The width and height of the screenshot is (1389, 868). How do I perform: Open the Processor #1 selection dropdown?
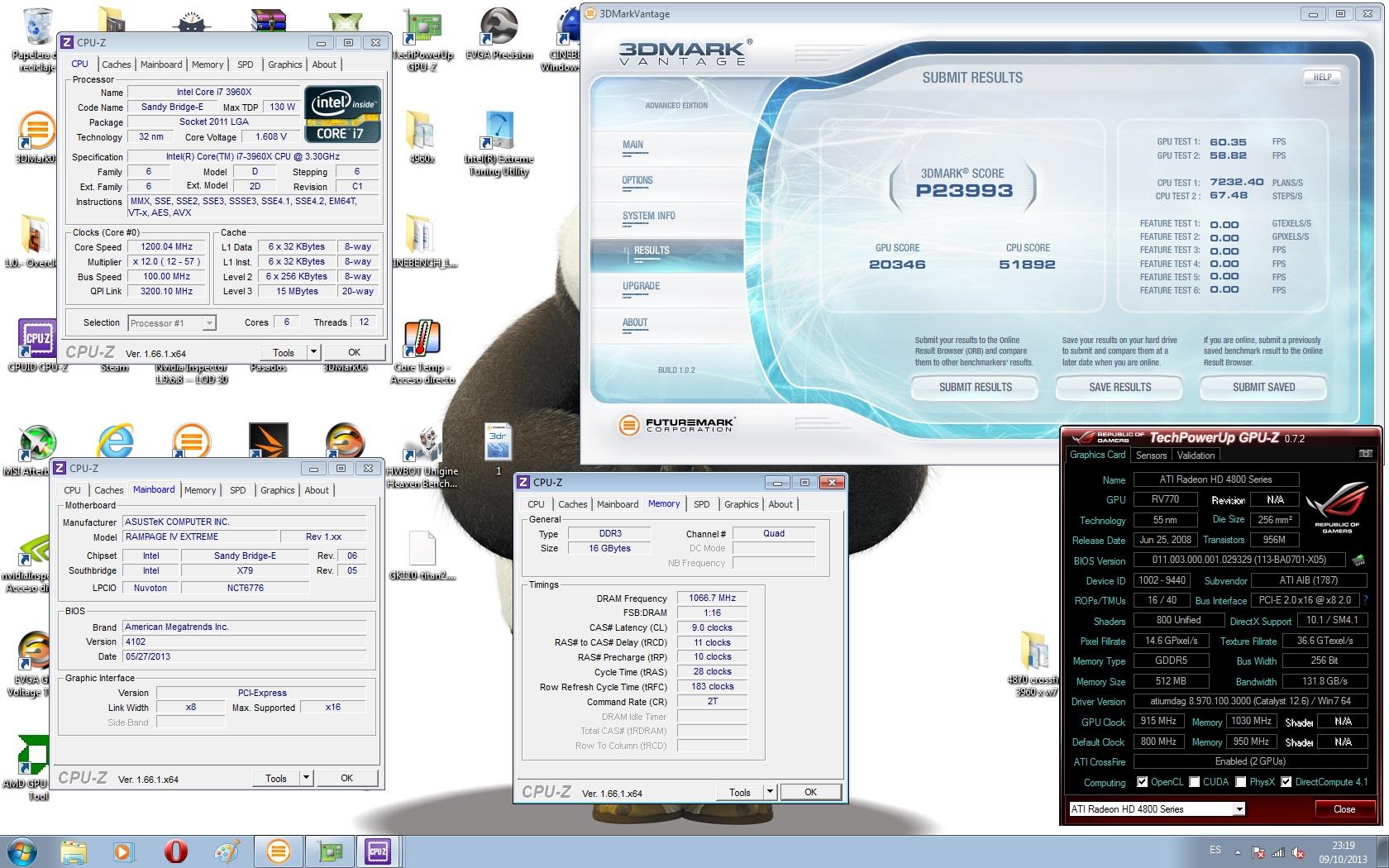point(172,323)
